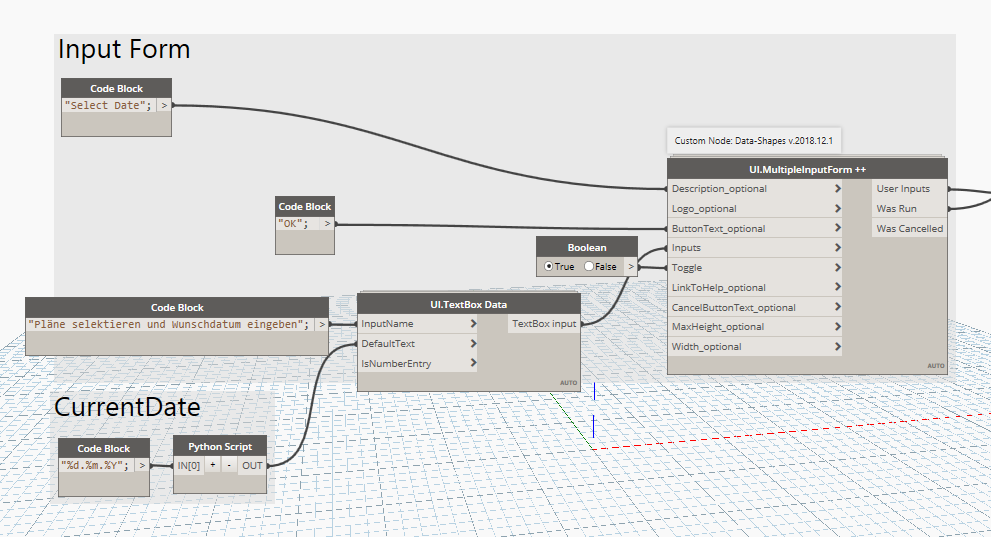Click the minus button on Python Script node
Image resolution: width=991 pixels, height=537 pixels.
click(228, 465)
